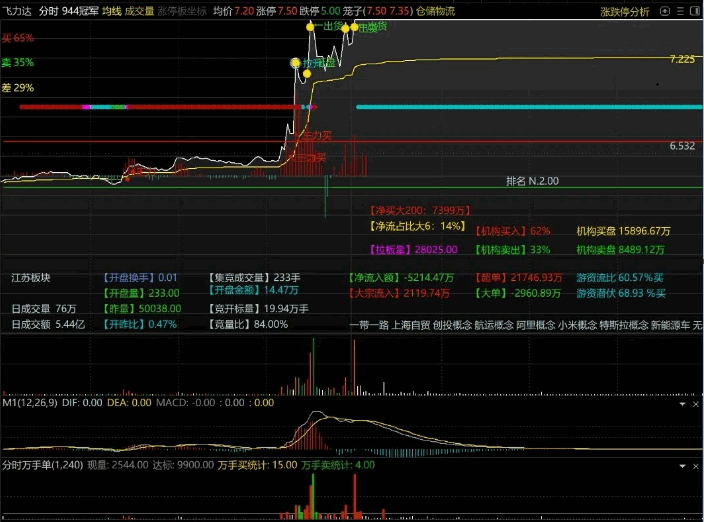704x522 pixels.
Task: Click the 大单 -2960.89万 value
Action: (518, 293)
